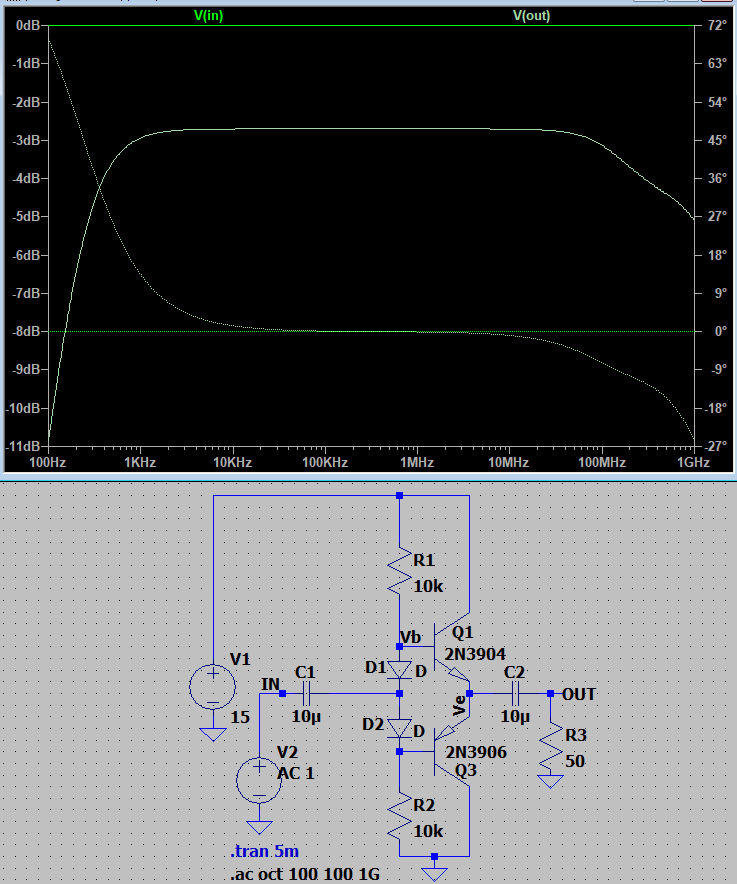This screenshot has height=884, width=737.
Task: Click the 1MHz frequency axis label
Action: point(416,463)
